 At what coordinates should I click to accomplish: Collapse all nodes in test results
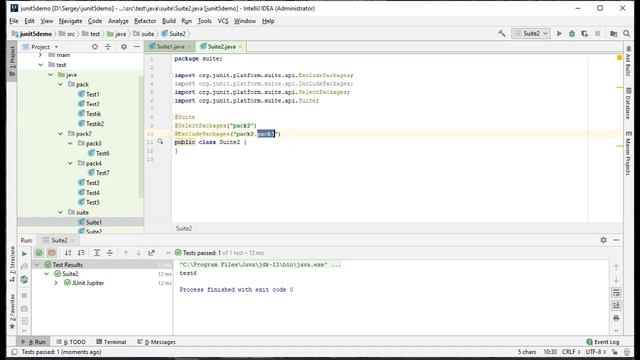[x=110, y=253]
